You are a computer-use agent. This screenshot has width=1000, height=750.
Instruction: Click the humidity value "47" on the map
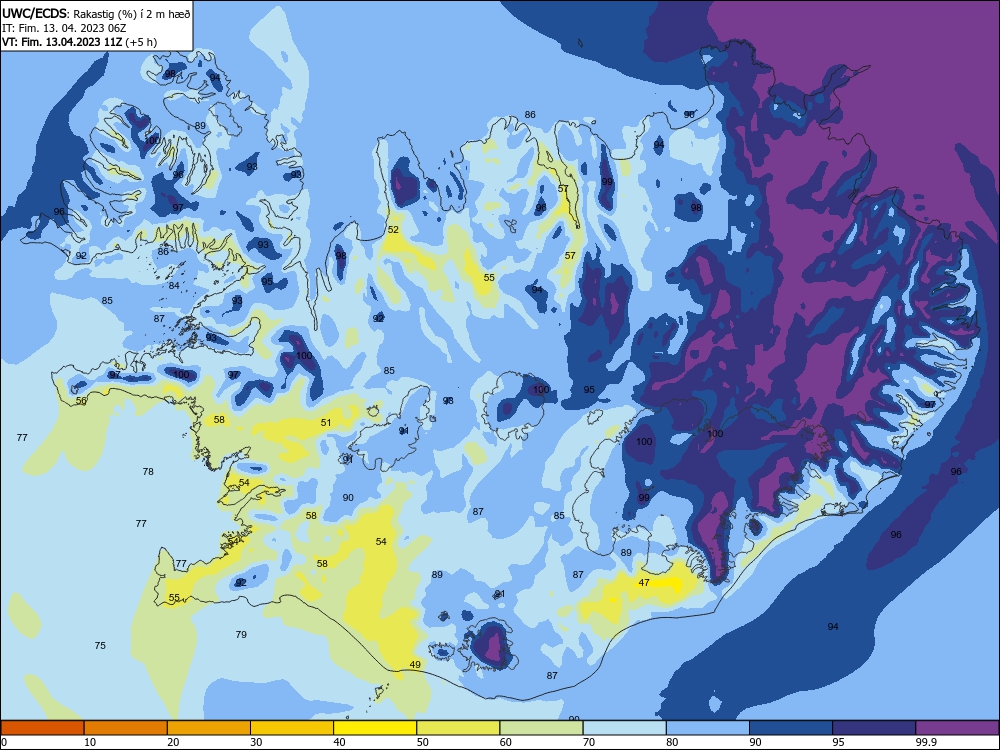click(x=644, y=582)
